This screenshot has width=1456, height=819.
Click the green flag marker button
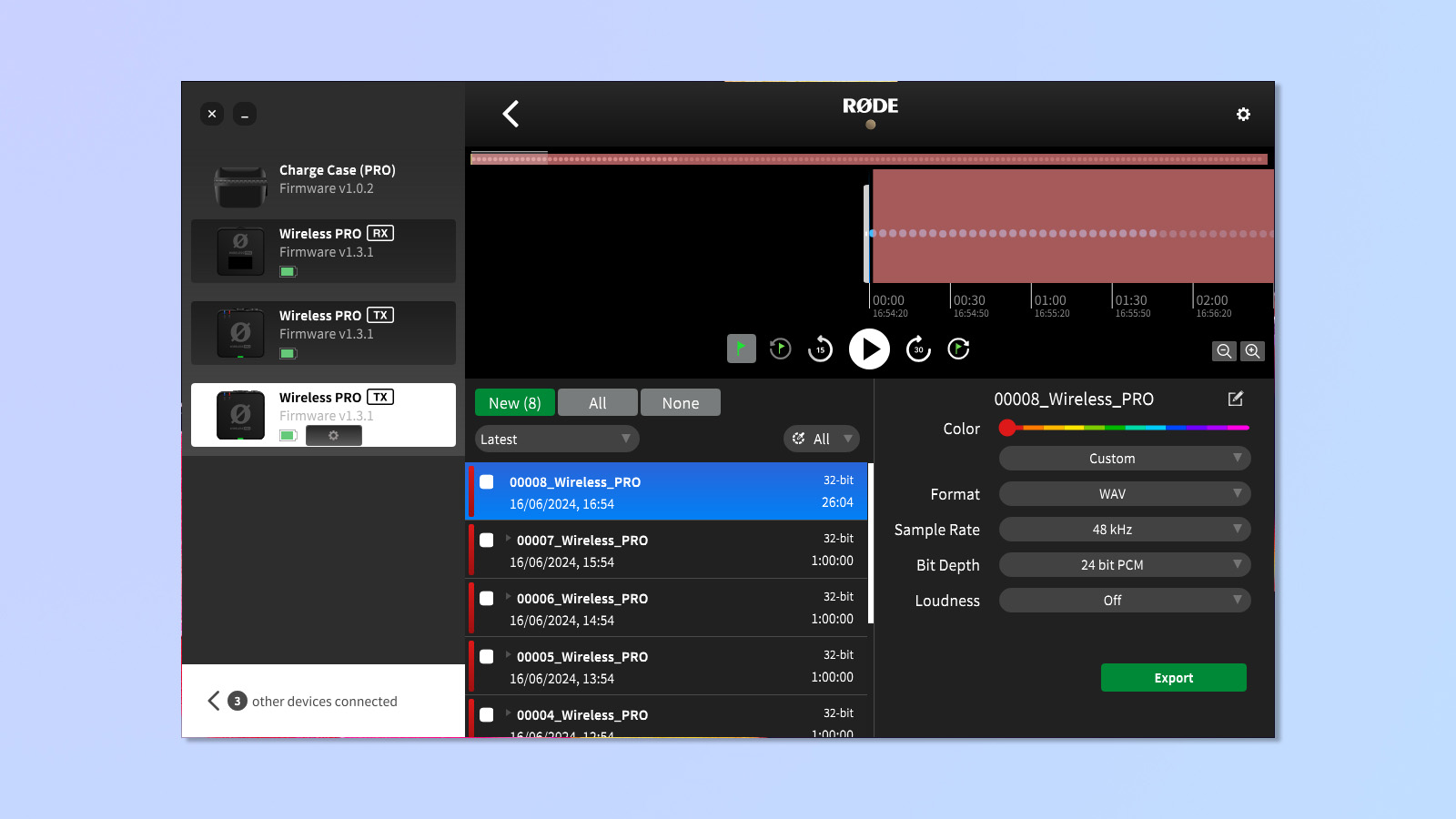coord(741,349)
